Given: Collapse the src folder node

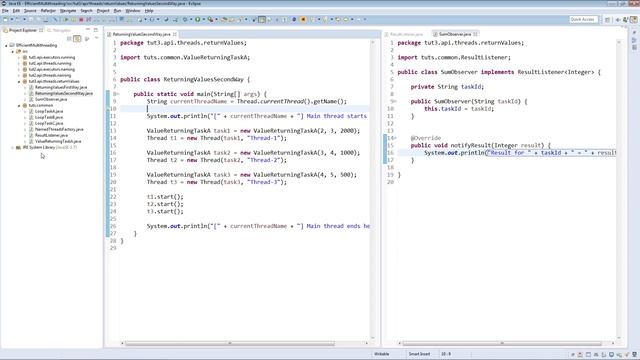Looking at the screenshot, I should 13,52.
